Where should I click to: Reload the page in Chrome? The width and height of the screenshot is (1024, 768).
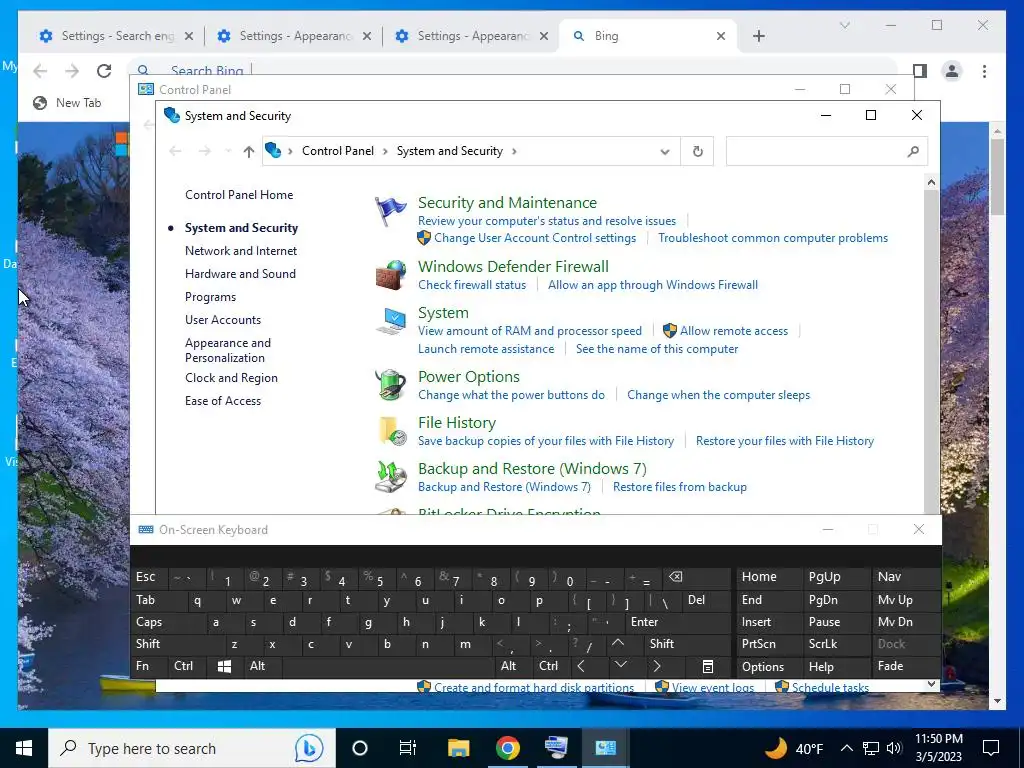coord(104,71)
